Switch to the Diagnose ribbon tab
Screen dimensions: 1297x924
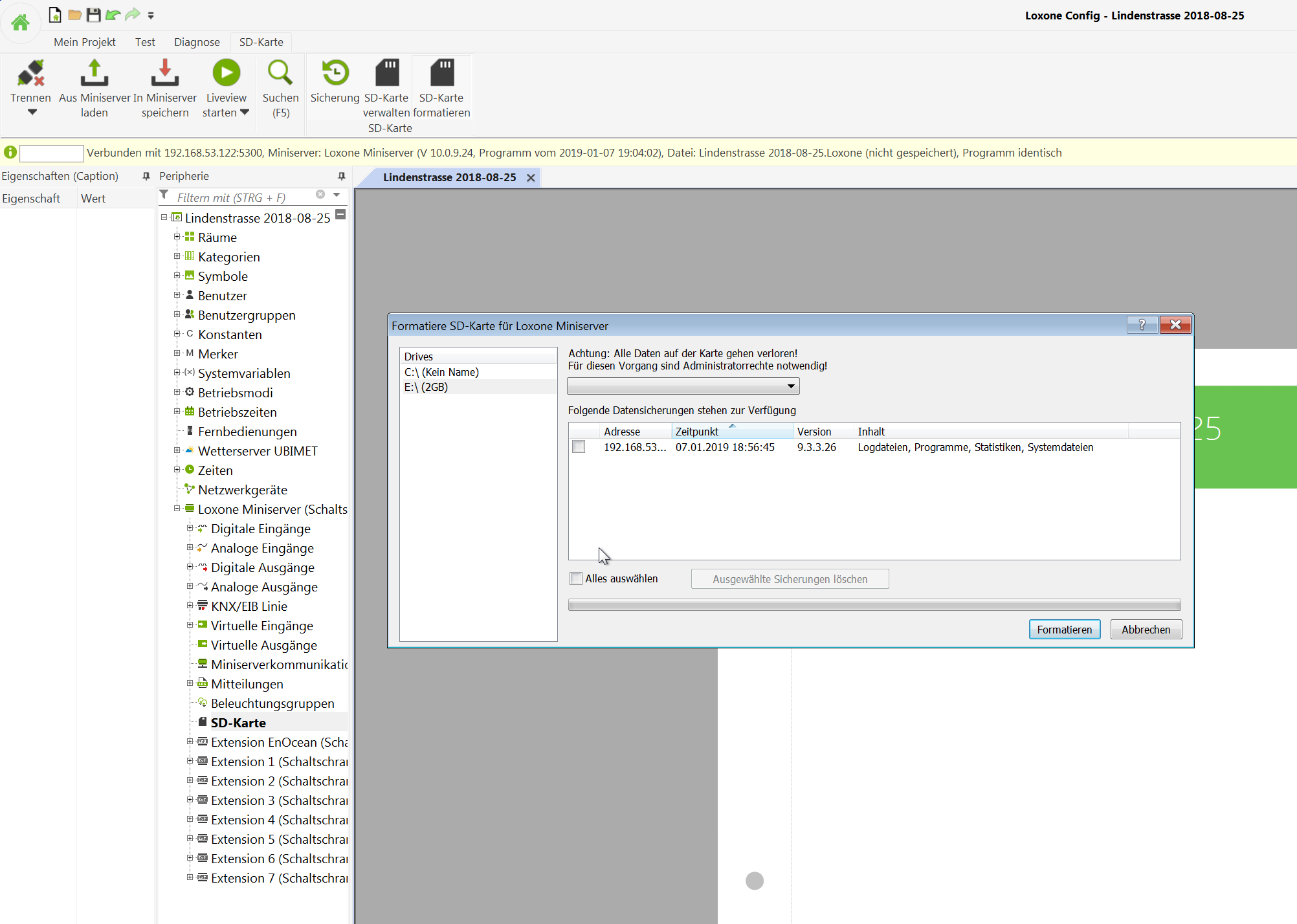(197, 42)
